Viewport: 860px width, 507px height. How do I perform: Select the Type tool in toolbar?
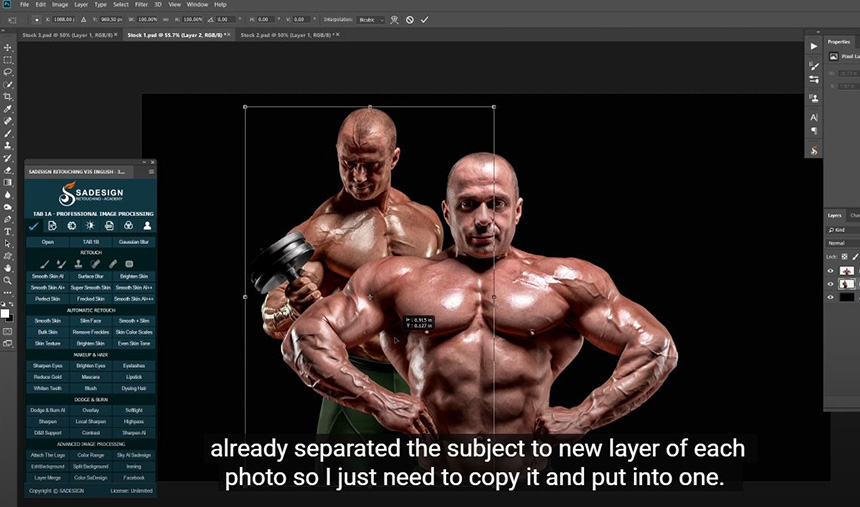[8, 231]
